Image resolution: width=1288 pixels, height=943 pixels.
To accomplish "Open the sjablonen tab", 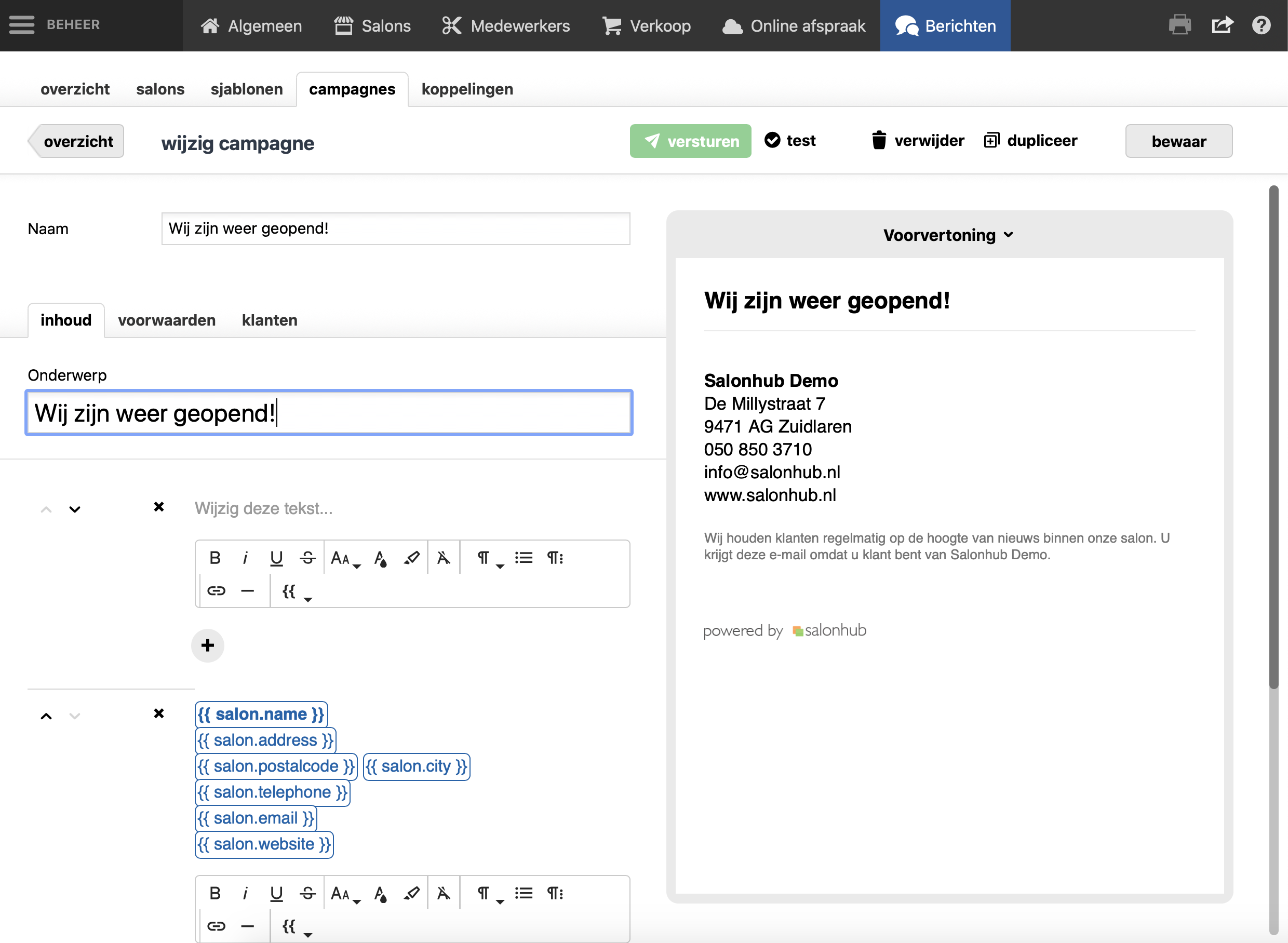I will [247, 89].
